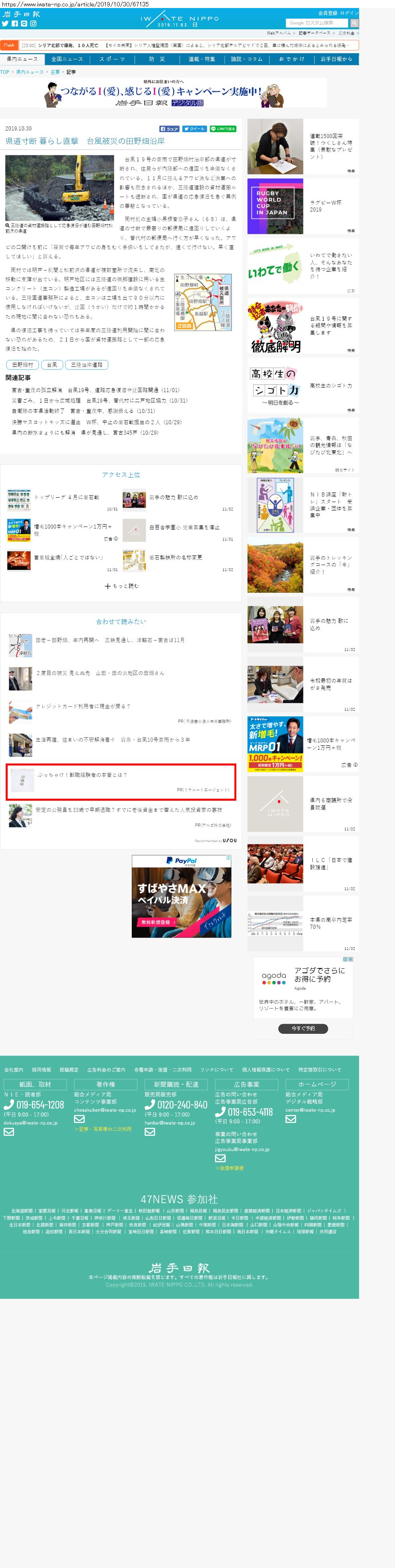Open the Instagram icon in header

(33, 24)
